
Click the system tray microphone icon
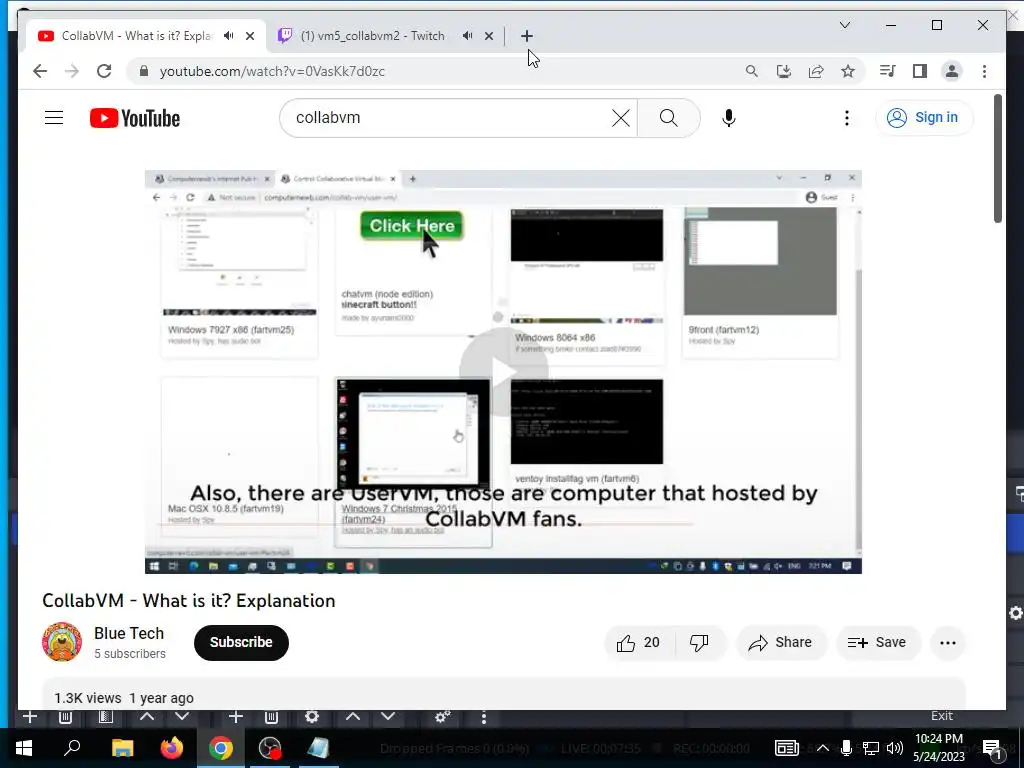(x=846, y=748)
